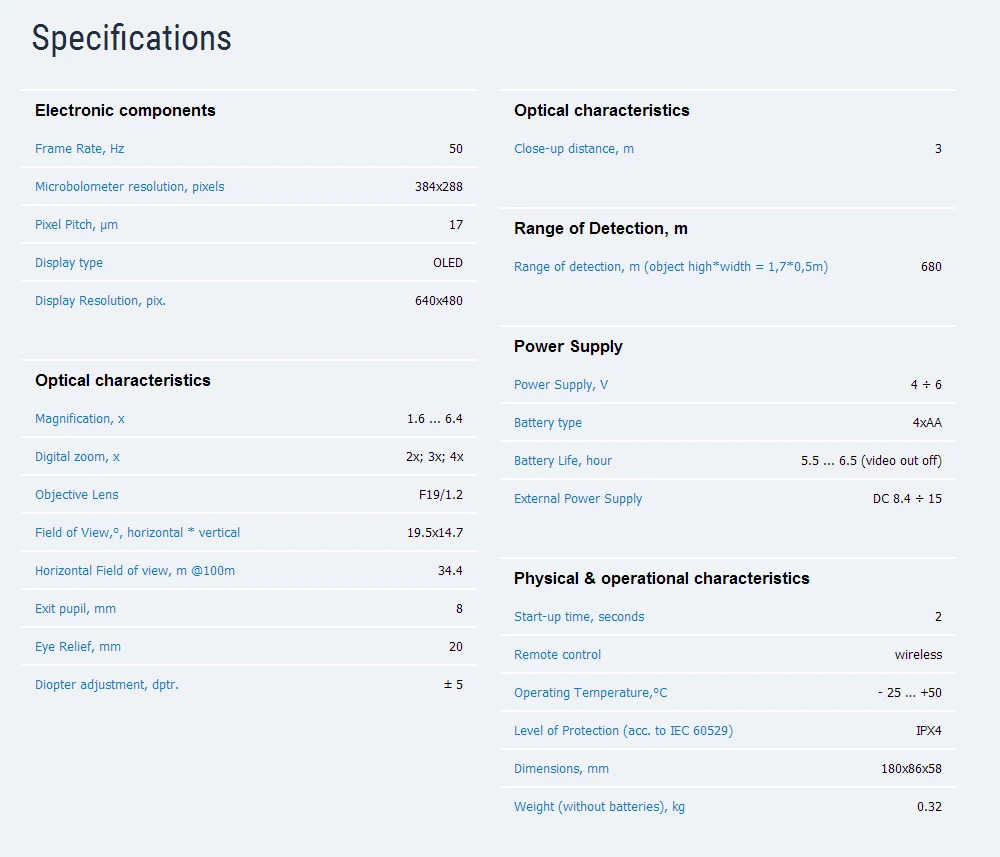The image size is (1000, 857).
Task: Click the Frame Rate value 50
Action: click(x=456, y=149)
